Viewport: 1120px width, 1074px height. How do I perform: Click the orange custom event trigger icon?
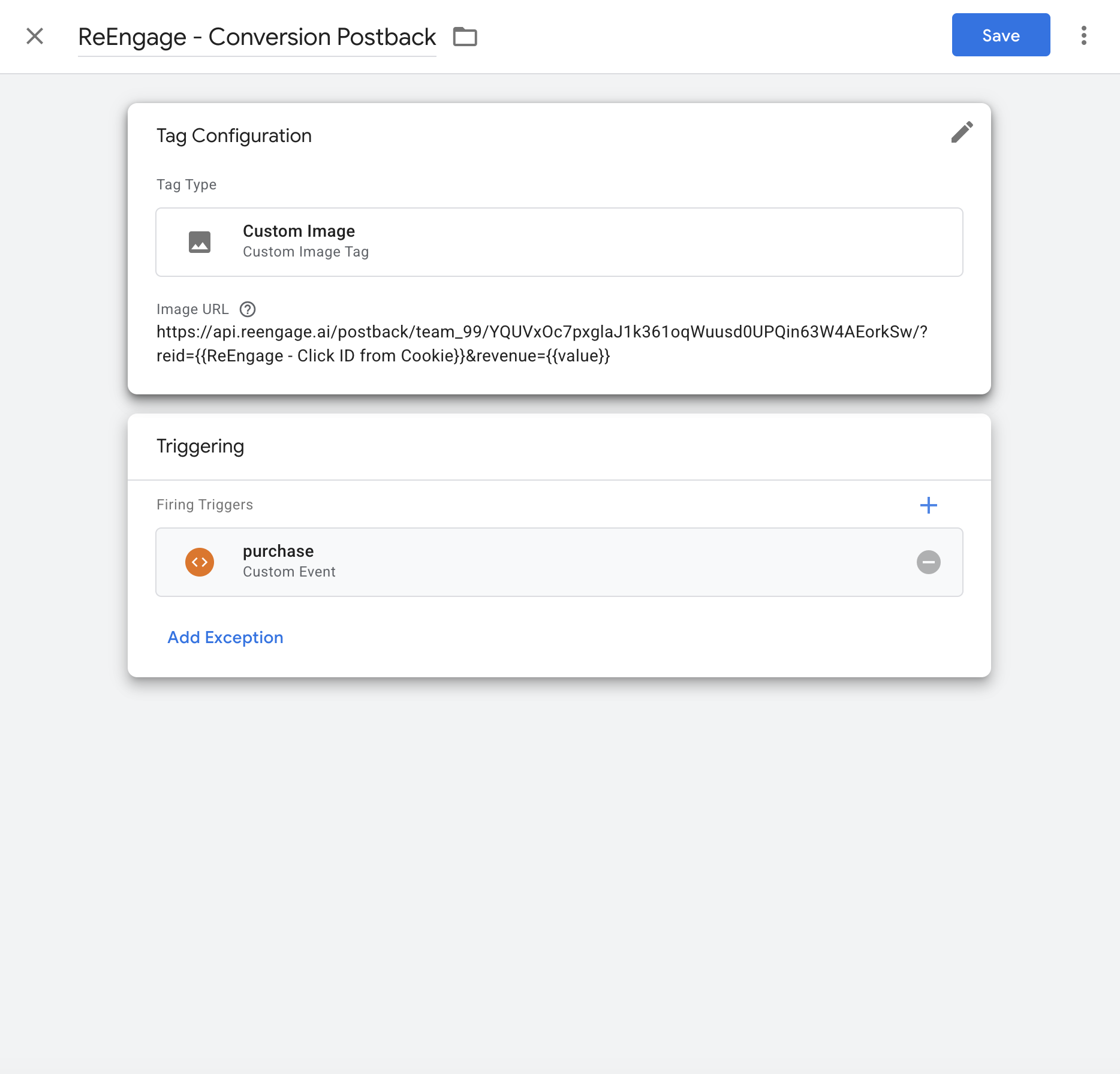coord(200,562)
